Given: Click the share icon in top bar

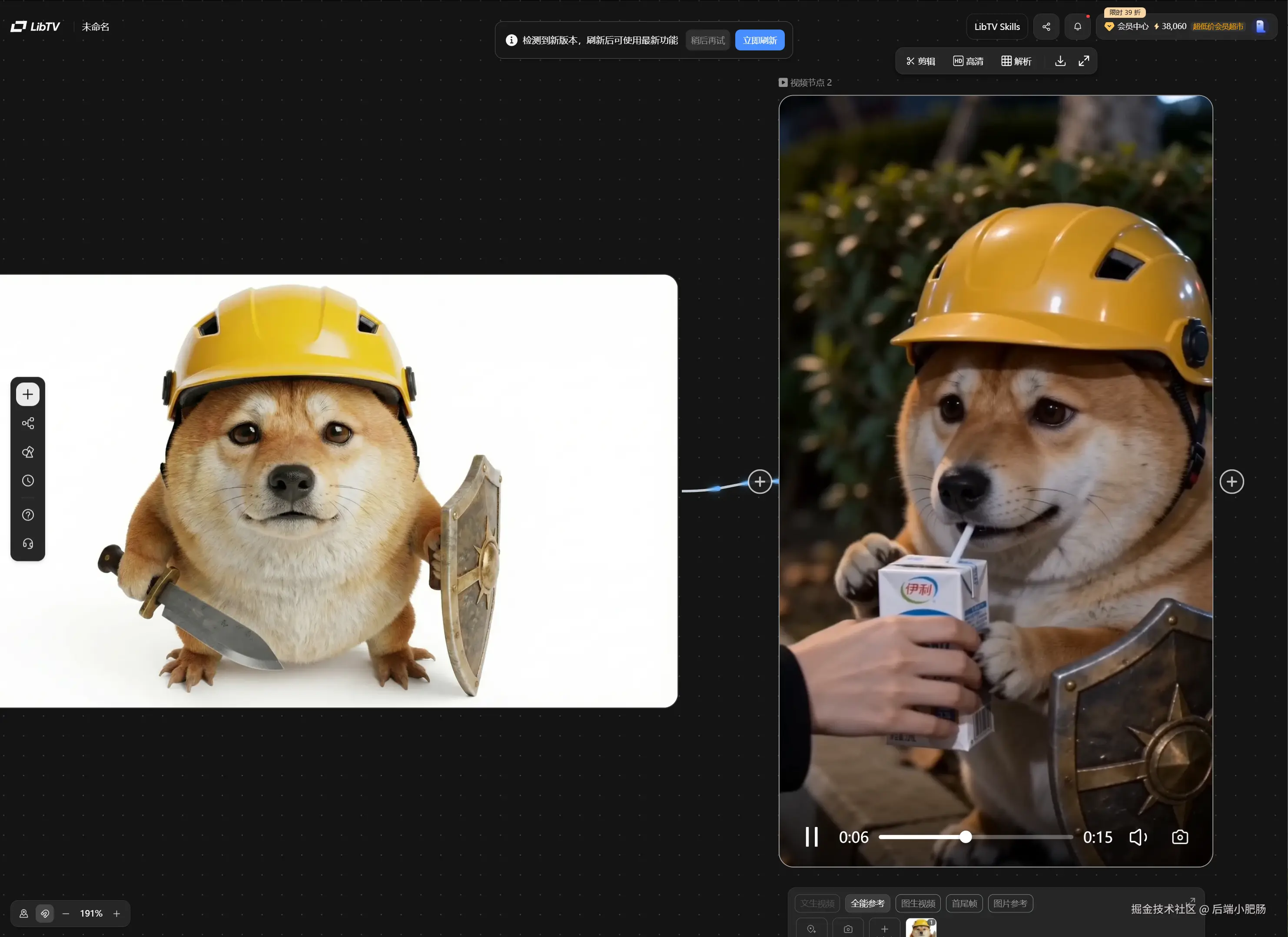Looking at the screenshot, I should click(1046, 27).
